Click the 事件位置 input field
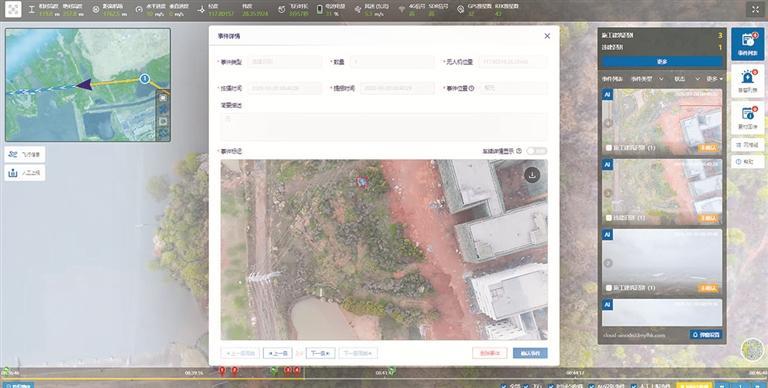This screenshot has height=388, width=768. pyautogui.click(x=513, y=88)
